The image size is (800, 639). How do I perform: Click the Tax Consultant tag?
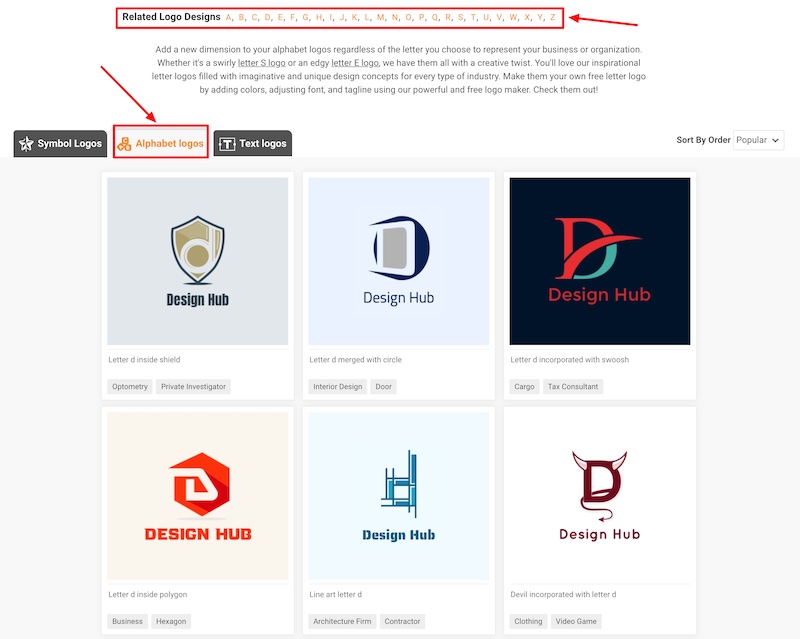point(573,386)
